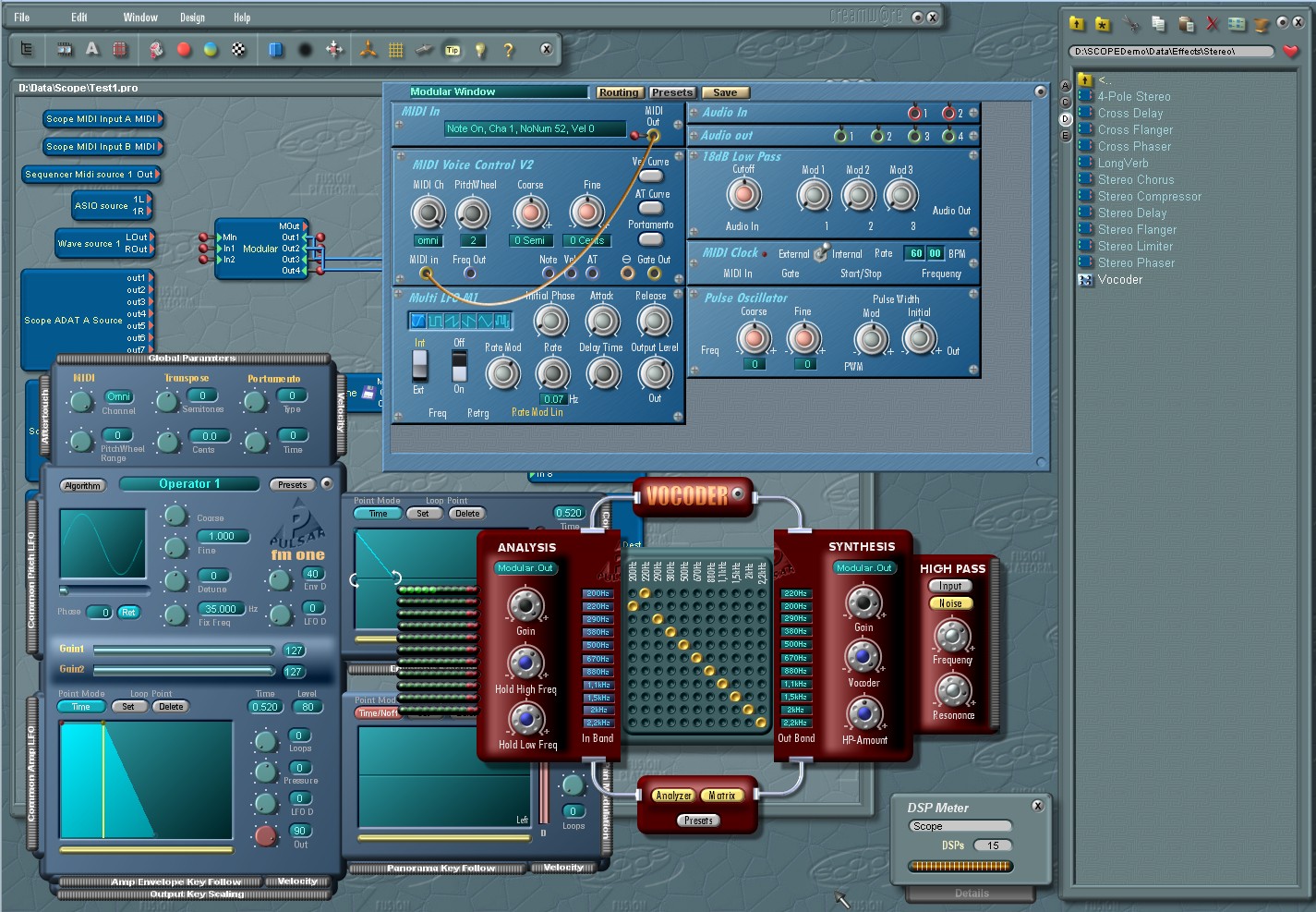This screenshot has width=1316, height=912.
Task: Select Noise in the High Pass section
Action: pyautogui.click(x=951, y=603)
